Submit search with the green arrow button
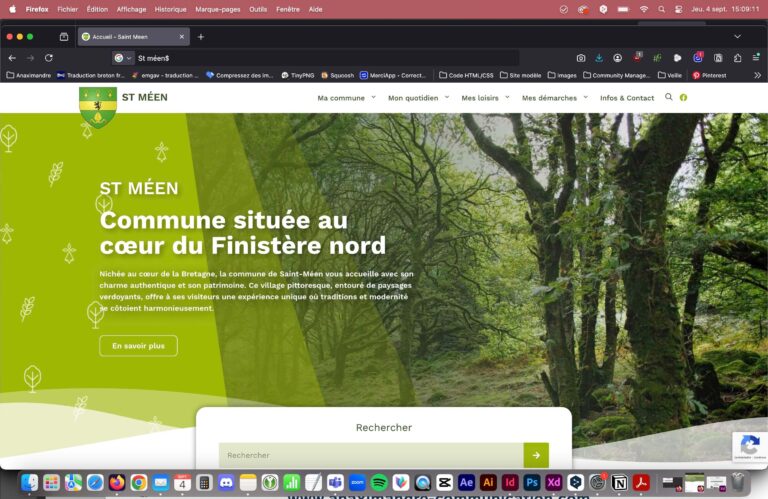This screenshot has width=768, height=499. [x=536, y=455]
